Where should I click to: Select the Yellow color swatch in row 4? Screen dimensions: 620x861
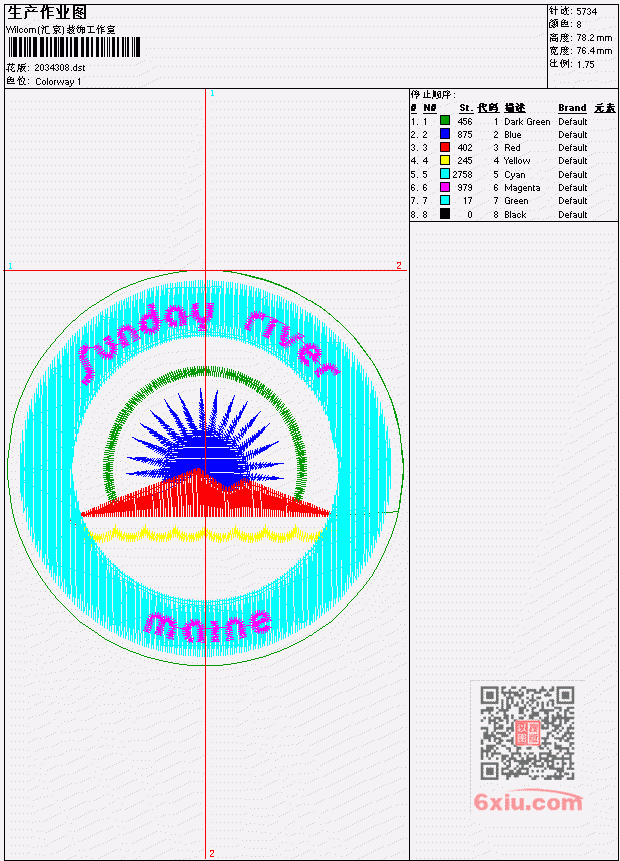coord(445,160)
